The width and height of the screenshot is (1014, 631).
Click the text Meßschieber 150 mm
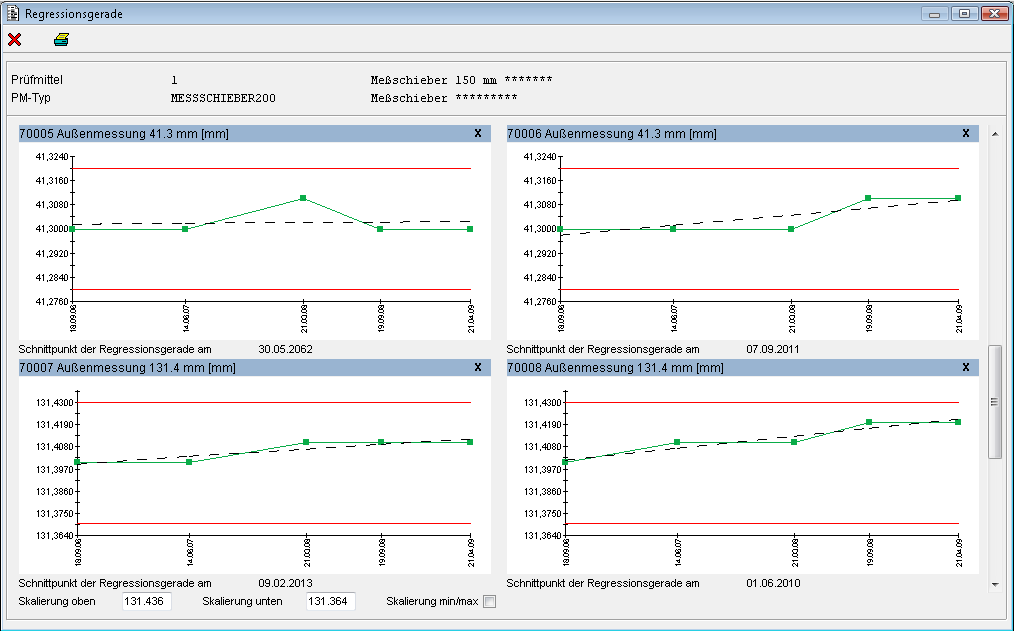(434, 80)
